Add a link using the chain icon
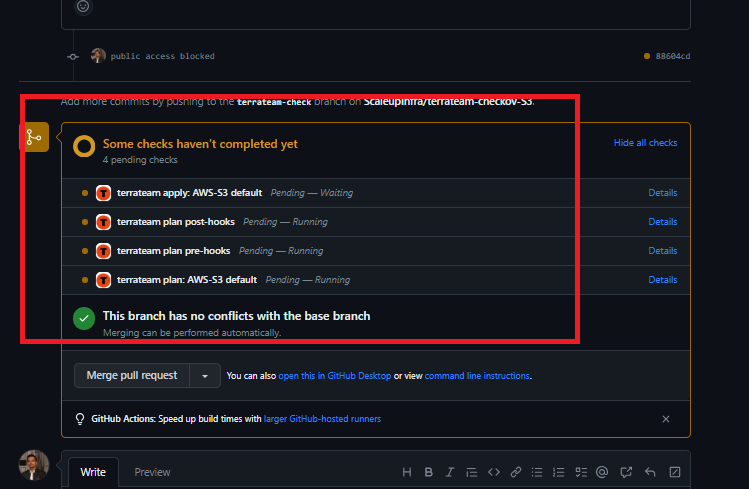 point(515,472)
